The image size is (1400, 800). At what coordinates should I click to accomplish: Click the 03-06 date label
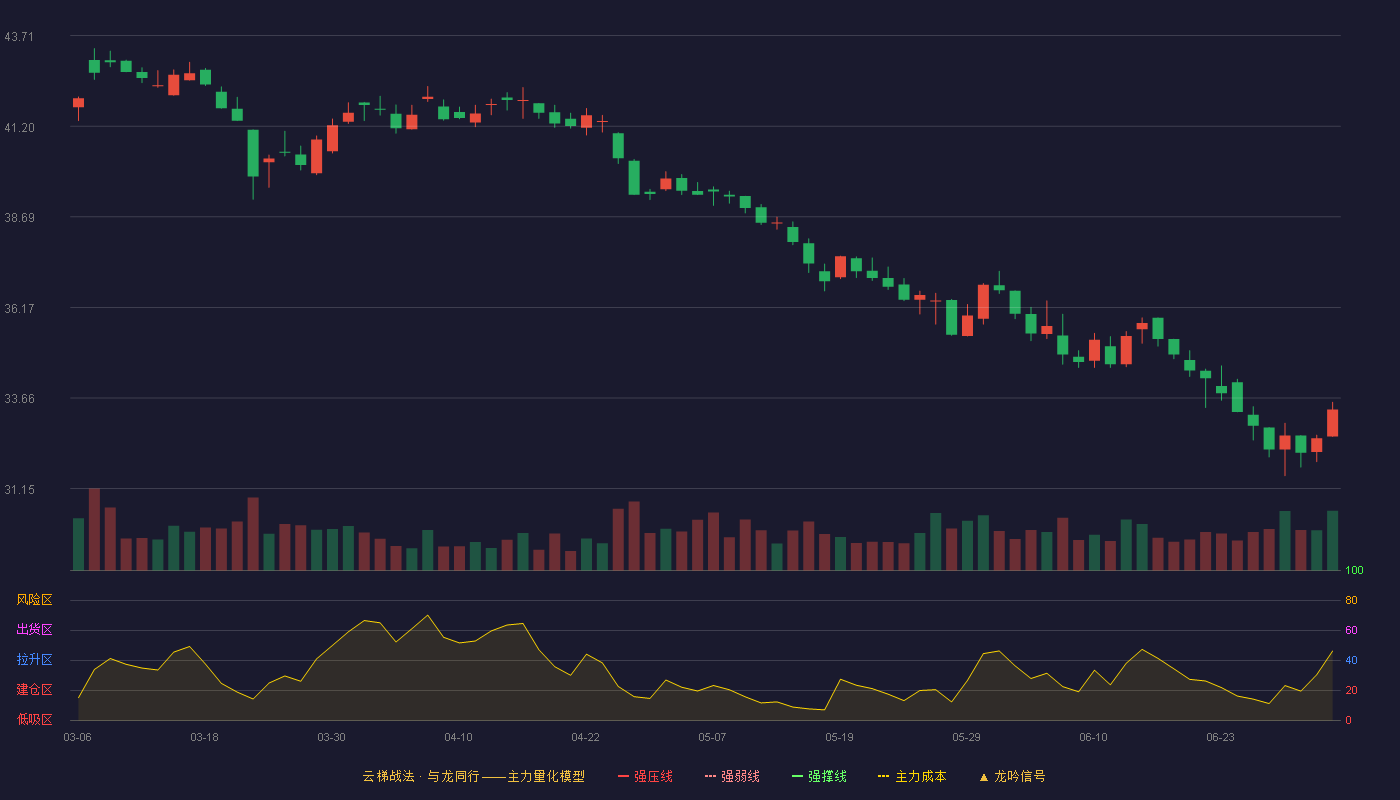pyautogui.click(x=77, y=737)
